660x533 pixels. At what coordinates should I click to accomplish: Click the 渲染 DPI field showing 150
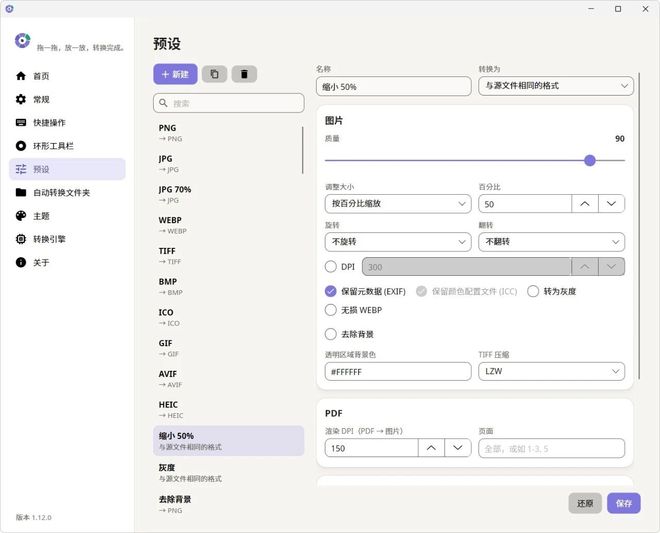371,448
